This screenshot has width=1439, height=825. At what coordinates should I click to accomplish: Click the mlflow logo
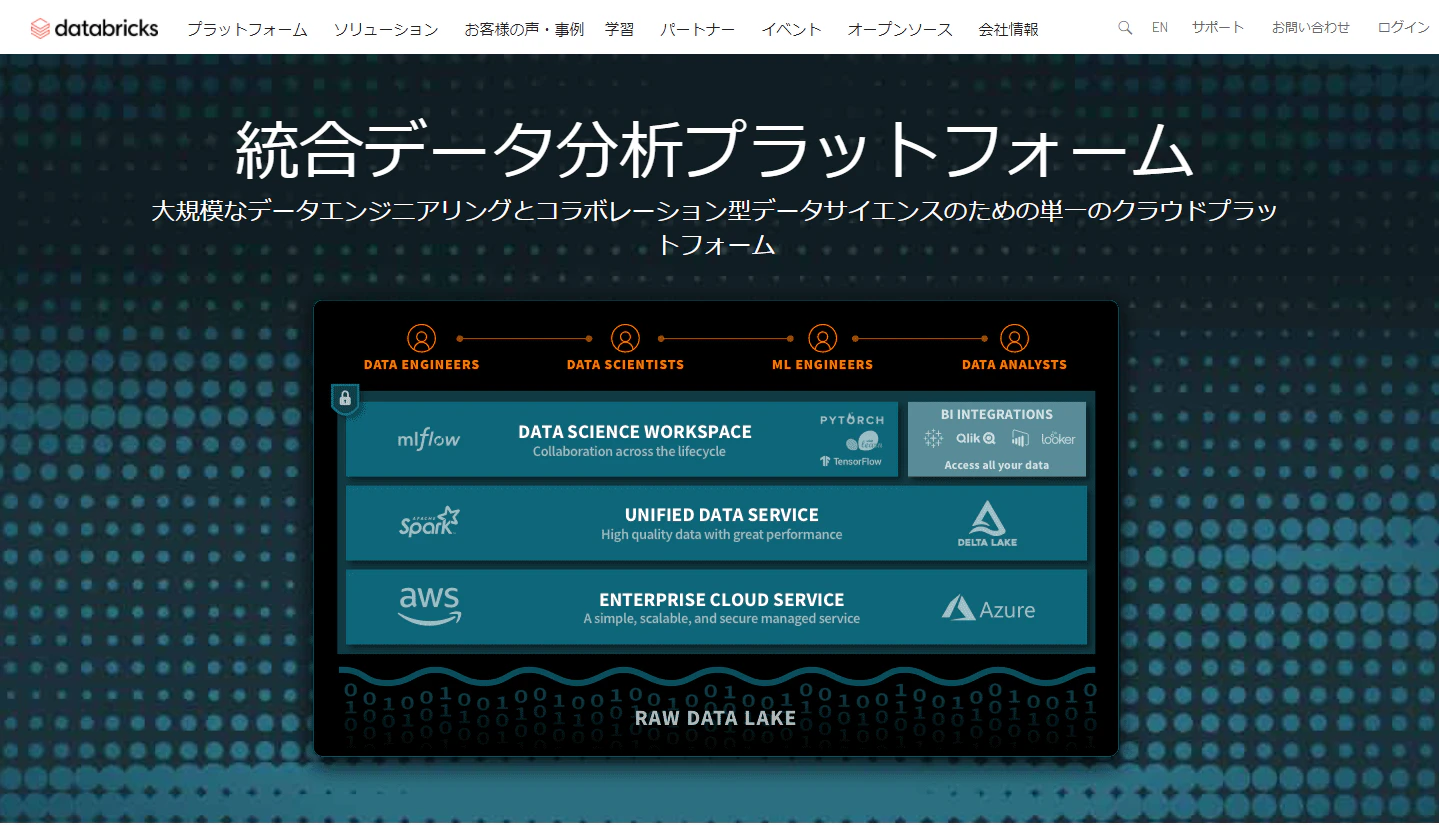(429, 439)
